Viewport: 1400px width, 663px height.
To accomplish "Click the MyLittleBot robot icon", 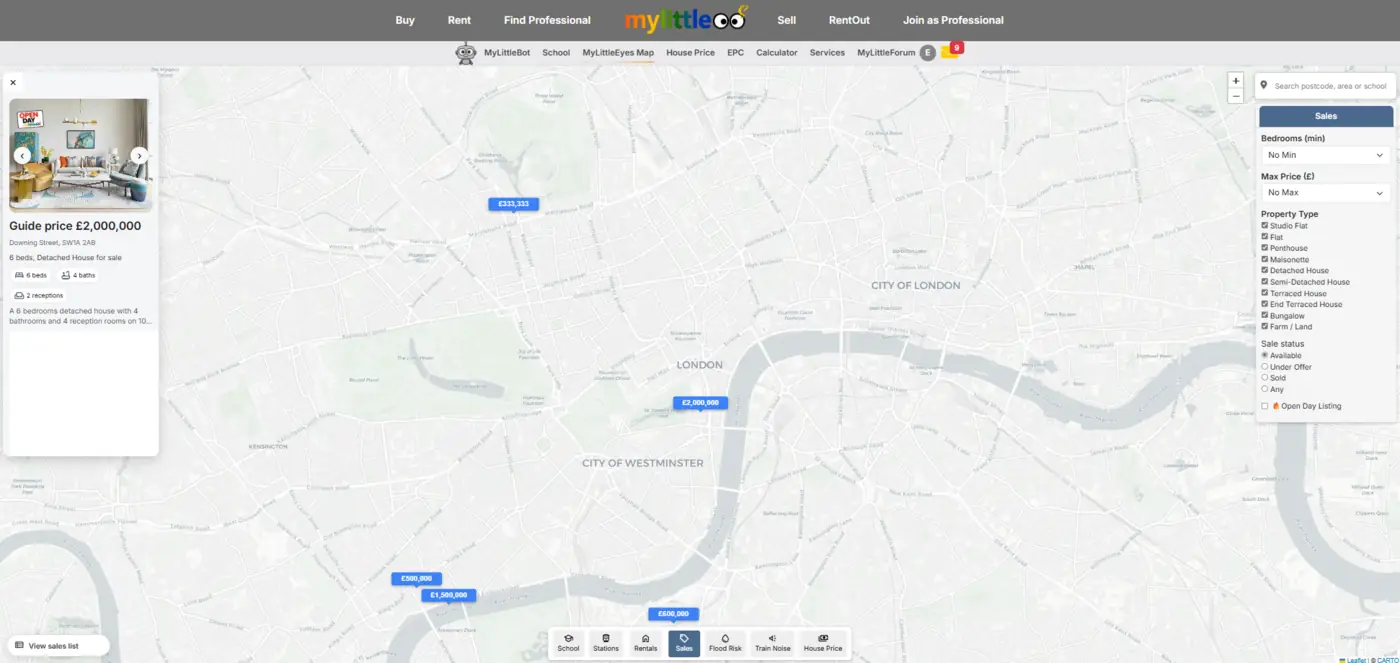I will tap(465, 52).
